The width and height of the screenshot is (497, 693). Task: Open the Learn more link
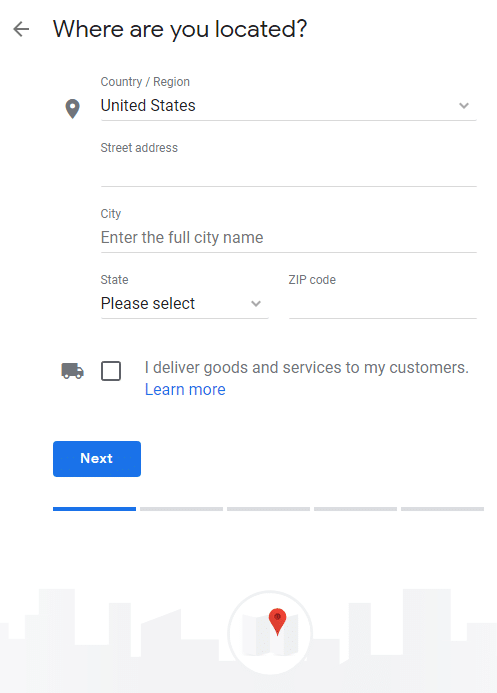[185, 389]
